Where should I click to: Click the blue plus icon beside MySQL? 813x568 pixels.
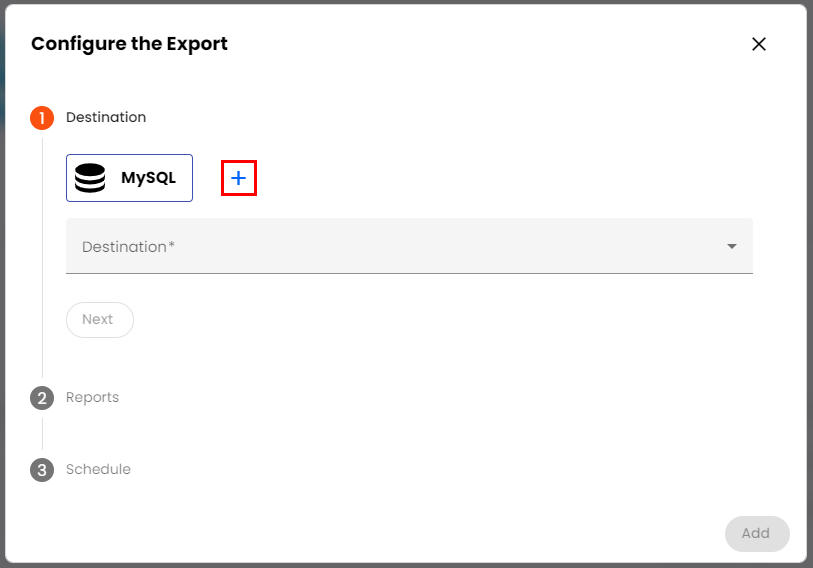pos(239,178)
